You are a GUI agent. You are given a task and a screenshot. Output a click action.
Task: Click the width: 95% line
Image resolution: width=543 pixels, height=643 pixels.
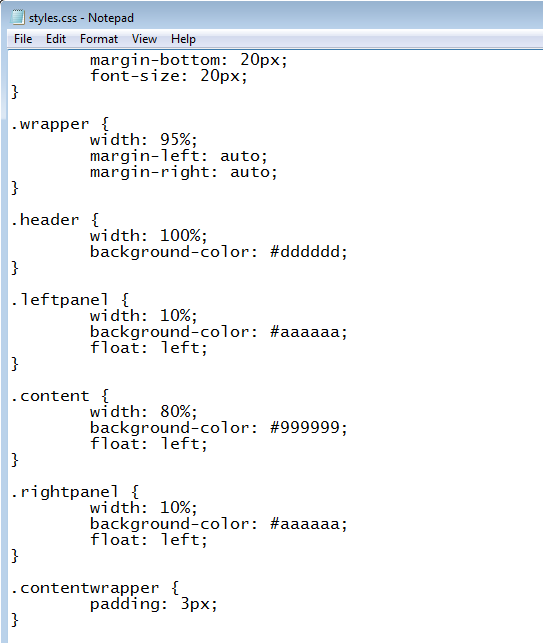[144, 140]
